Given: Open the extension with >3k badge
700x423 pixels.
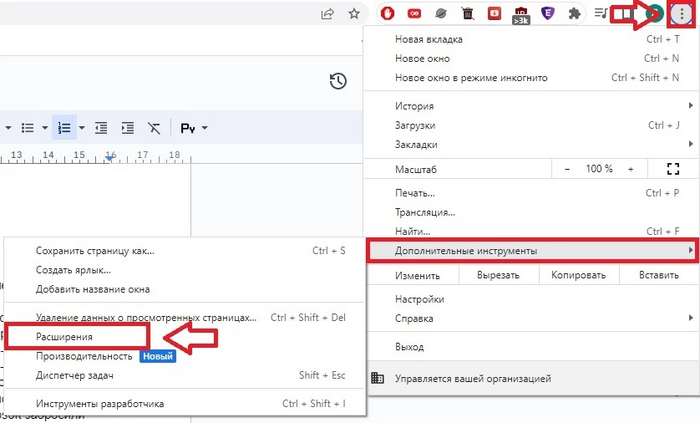Looking at the screenshot, I should pyautogui.click(x=521, y=15).
